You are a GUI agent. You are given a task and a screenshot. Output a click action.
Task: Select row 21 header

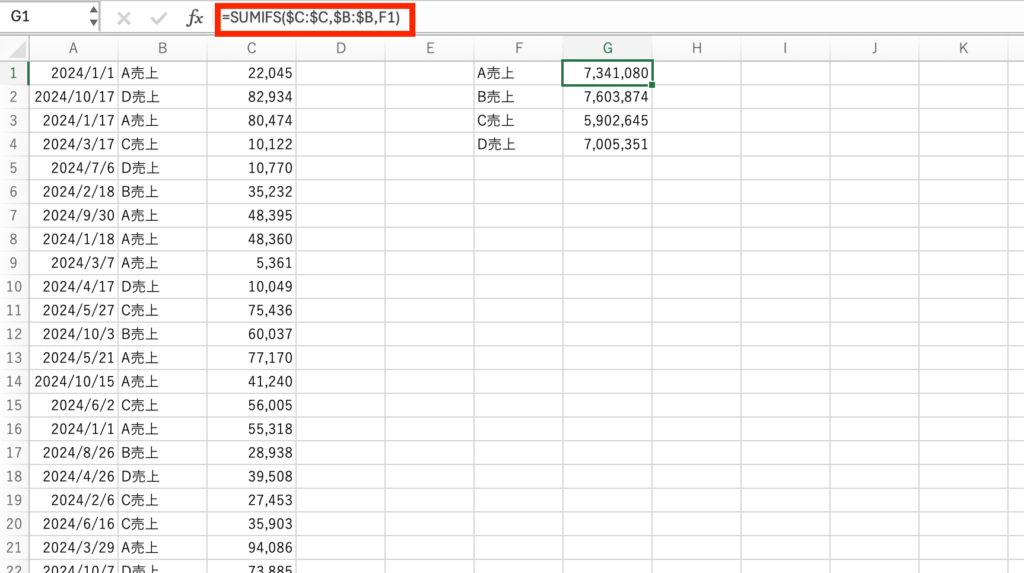tap(14, 548)
